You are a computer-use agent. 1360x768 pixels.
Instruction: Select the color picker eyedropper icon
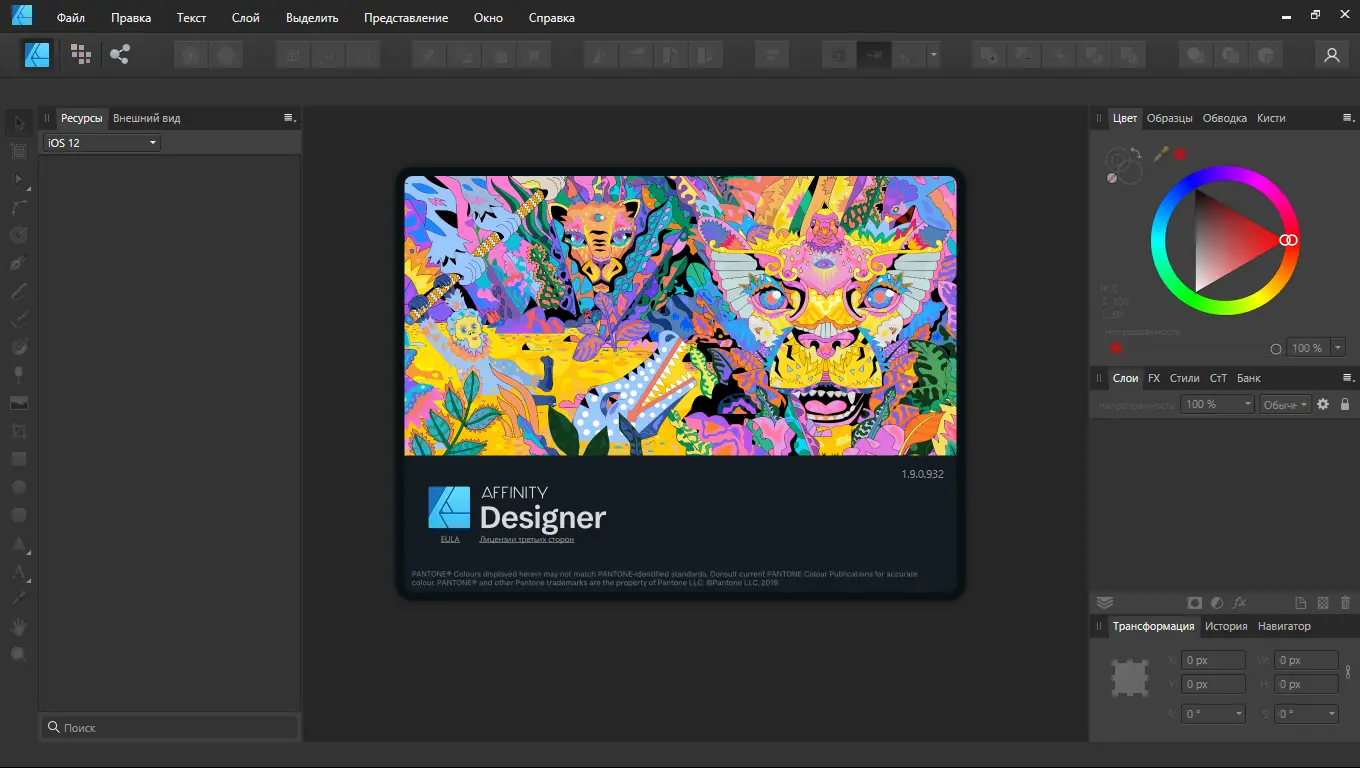1162,154
